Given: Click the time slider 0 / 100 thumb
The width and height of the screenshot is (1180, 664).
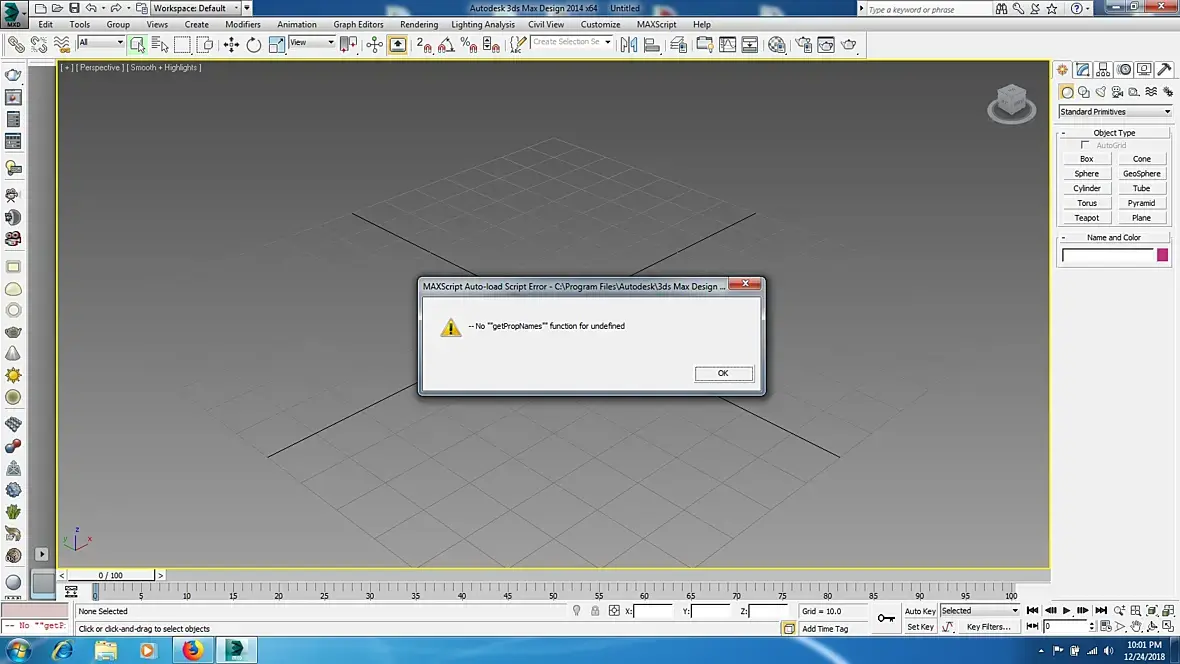Looking at the screenshot, I should [111, 575].
